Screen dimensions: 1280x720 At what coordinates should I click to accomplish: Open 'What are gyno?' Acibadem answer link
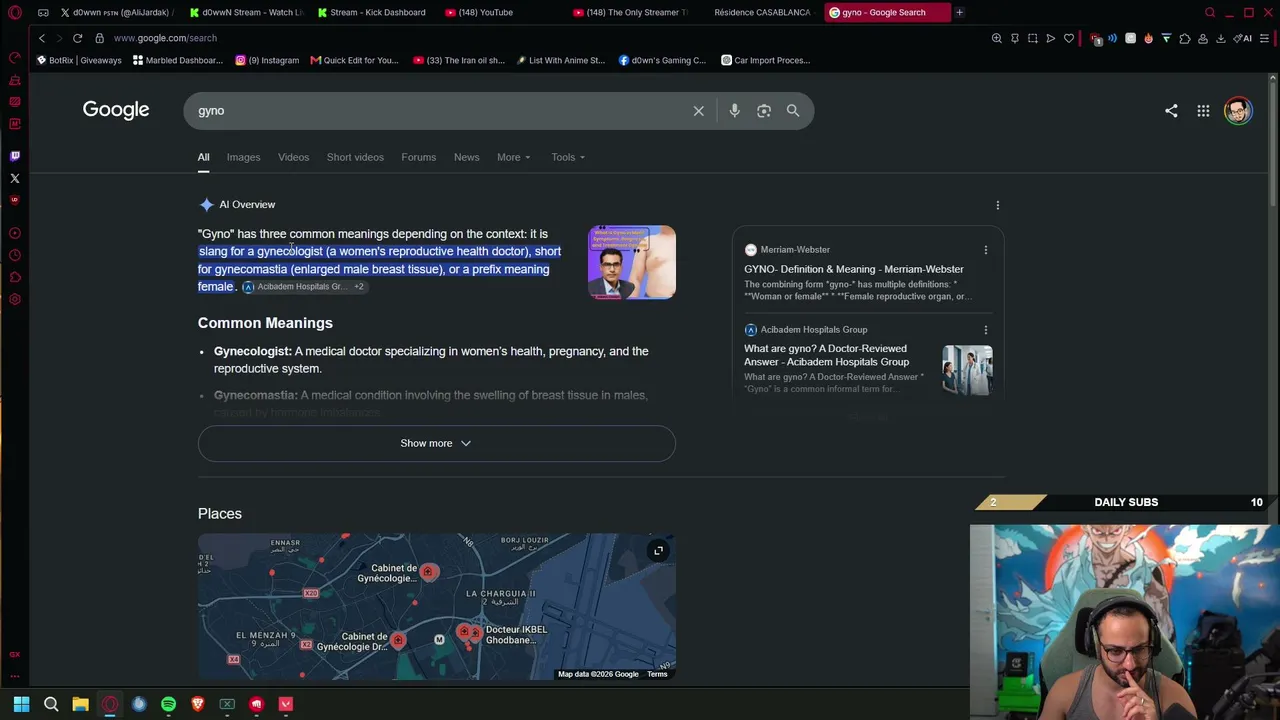click(x=827, y=355)
